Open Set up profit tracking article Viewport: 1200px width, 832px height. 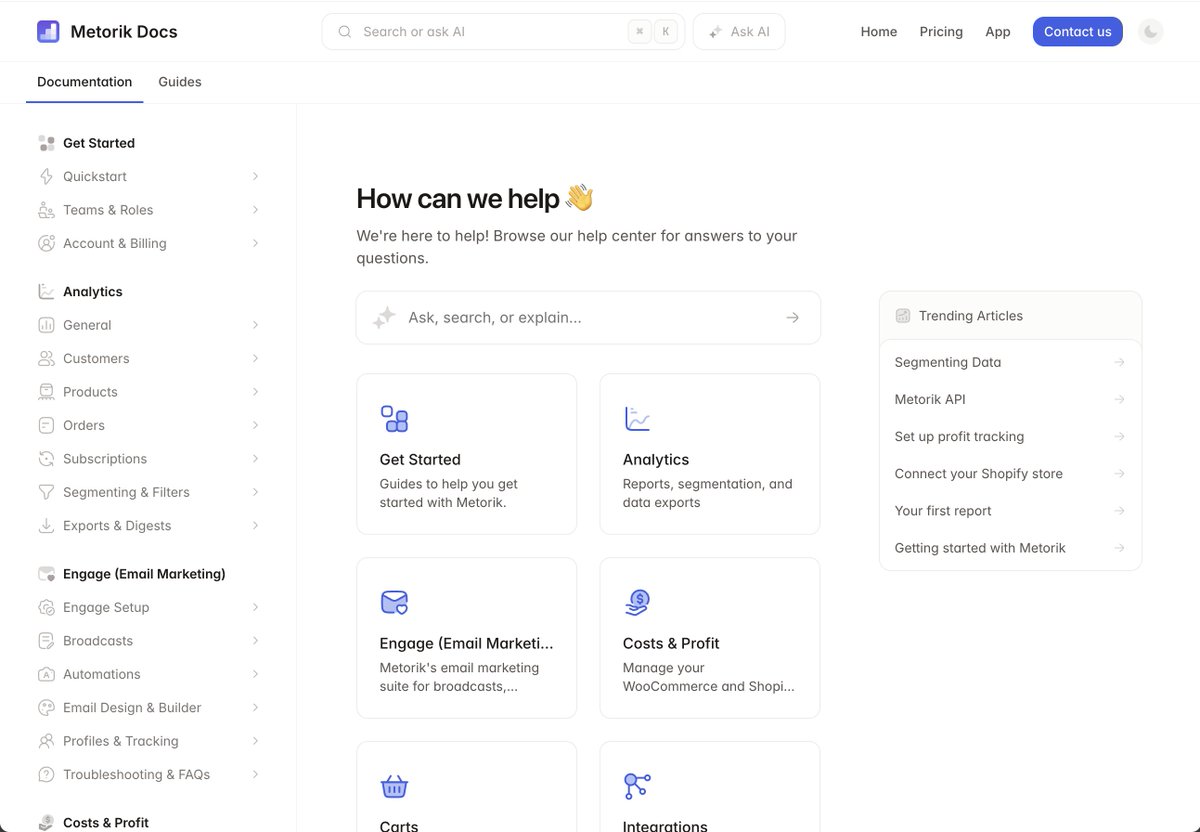click(x=1010, y=436)
